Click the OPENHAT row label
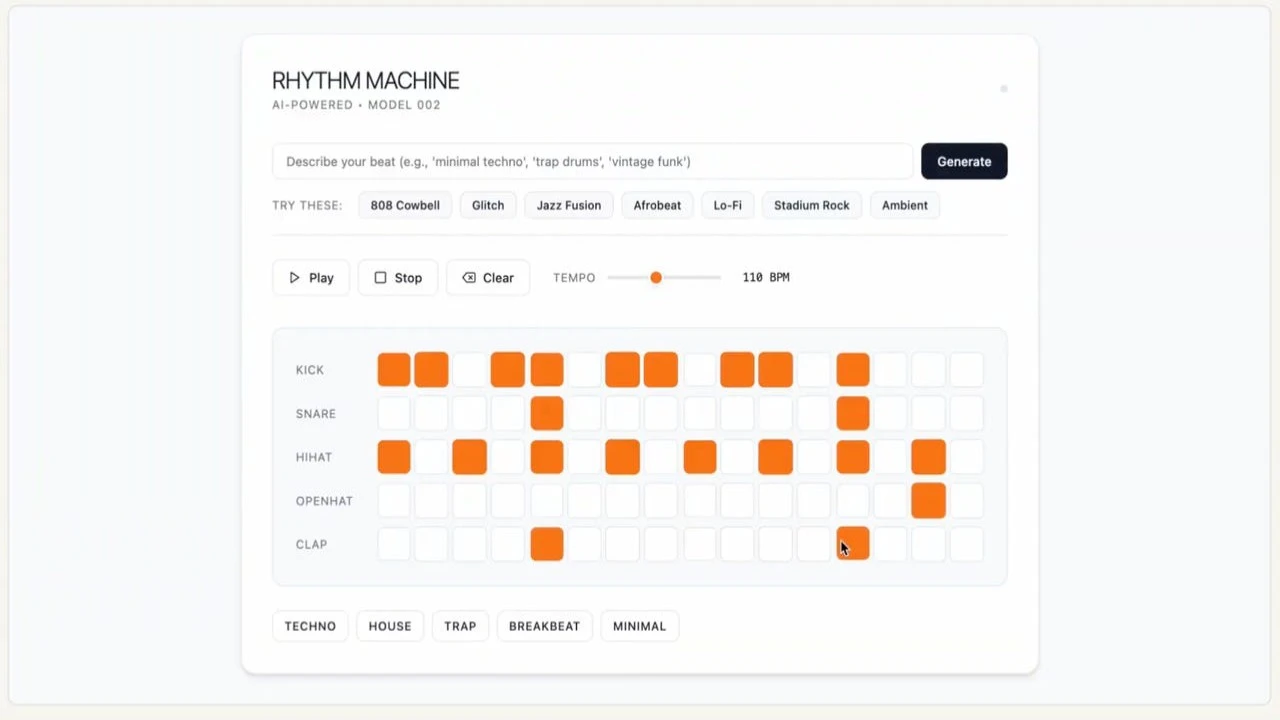 (324, 501)
